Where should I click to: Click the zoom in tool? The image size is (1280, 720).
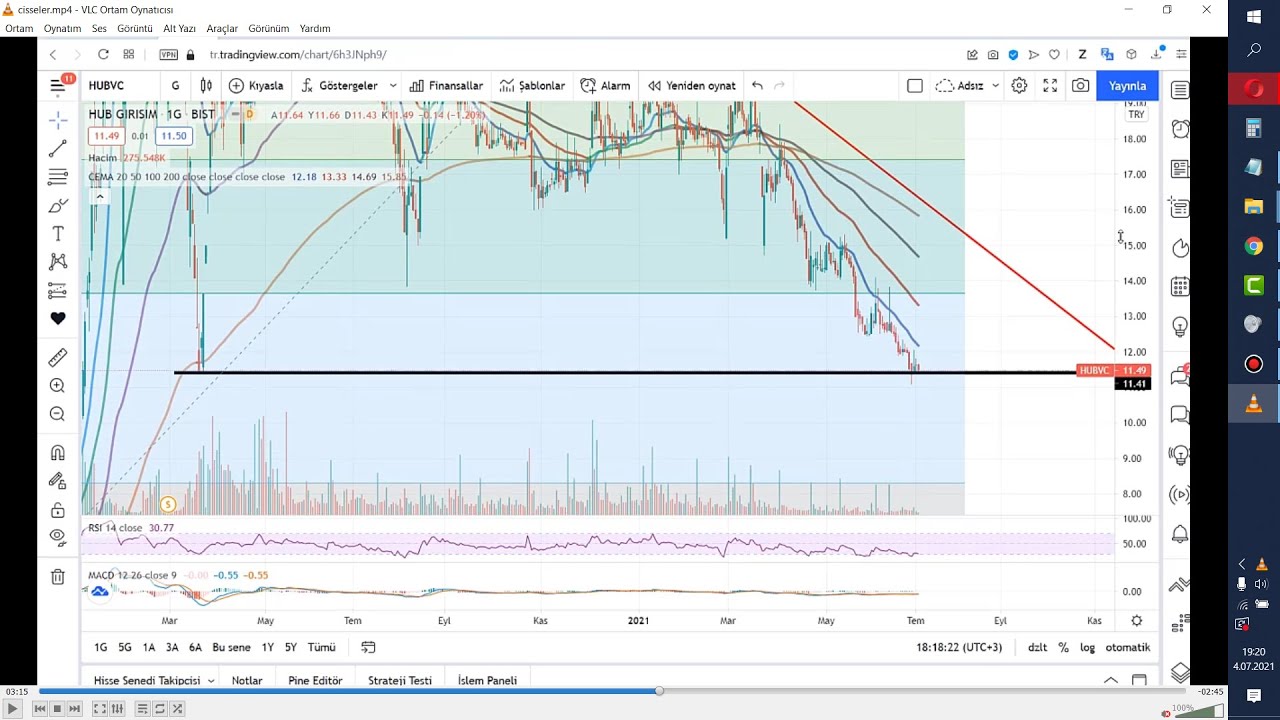[x=58, y=386]
